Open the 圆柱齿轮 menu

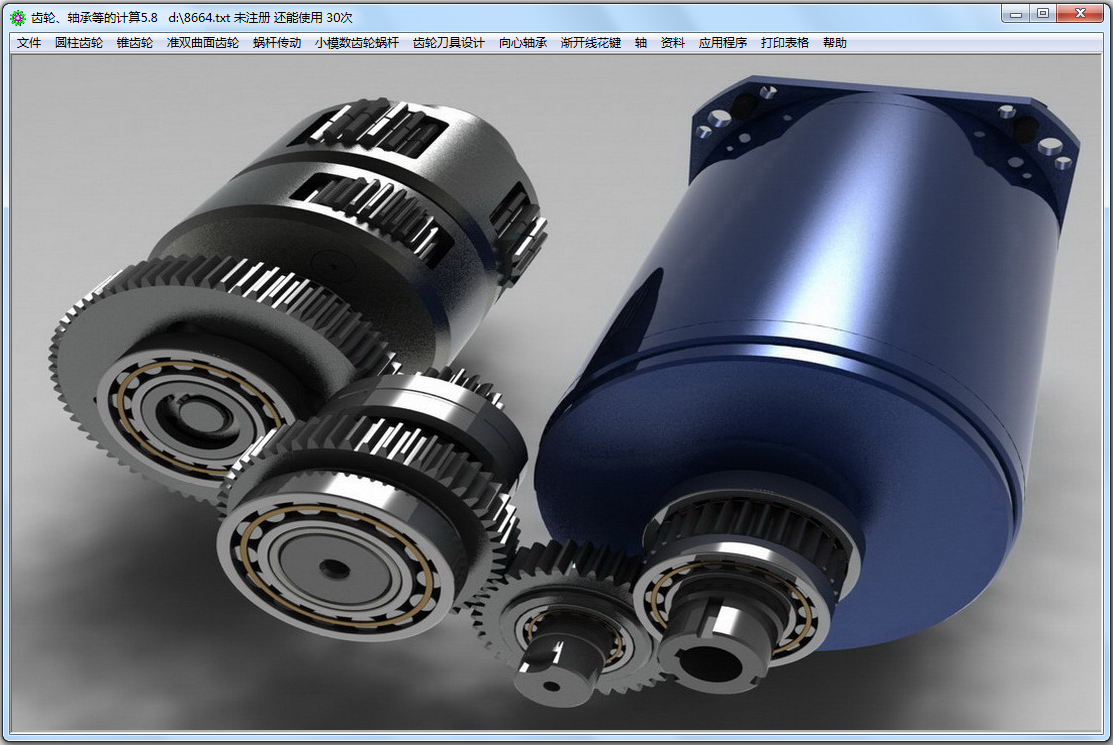coord(79,43)
